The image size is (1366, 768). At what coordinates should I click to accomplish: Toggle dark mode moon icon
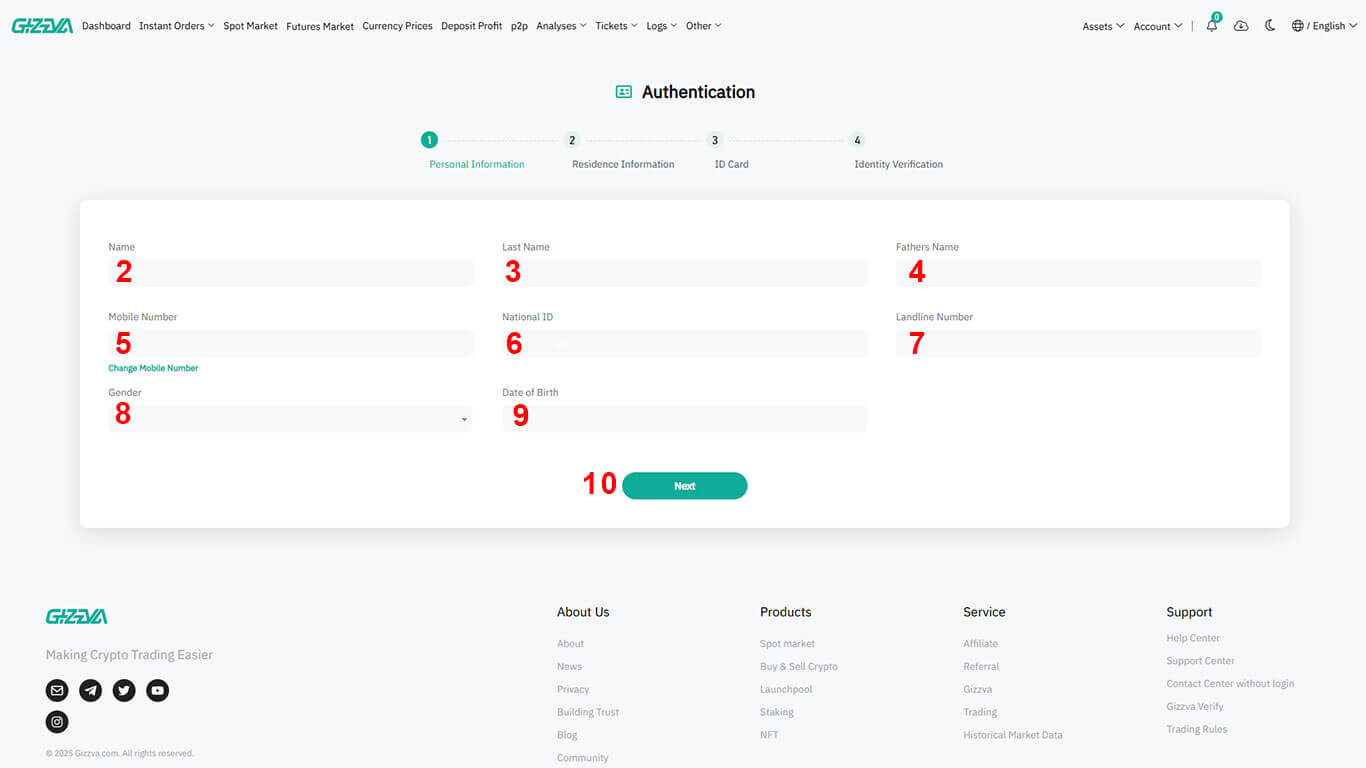point(1270,26)
